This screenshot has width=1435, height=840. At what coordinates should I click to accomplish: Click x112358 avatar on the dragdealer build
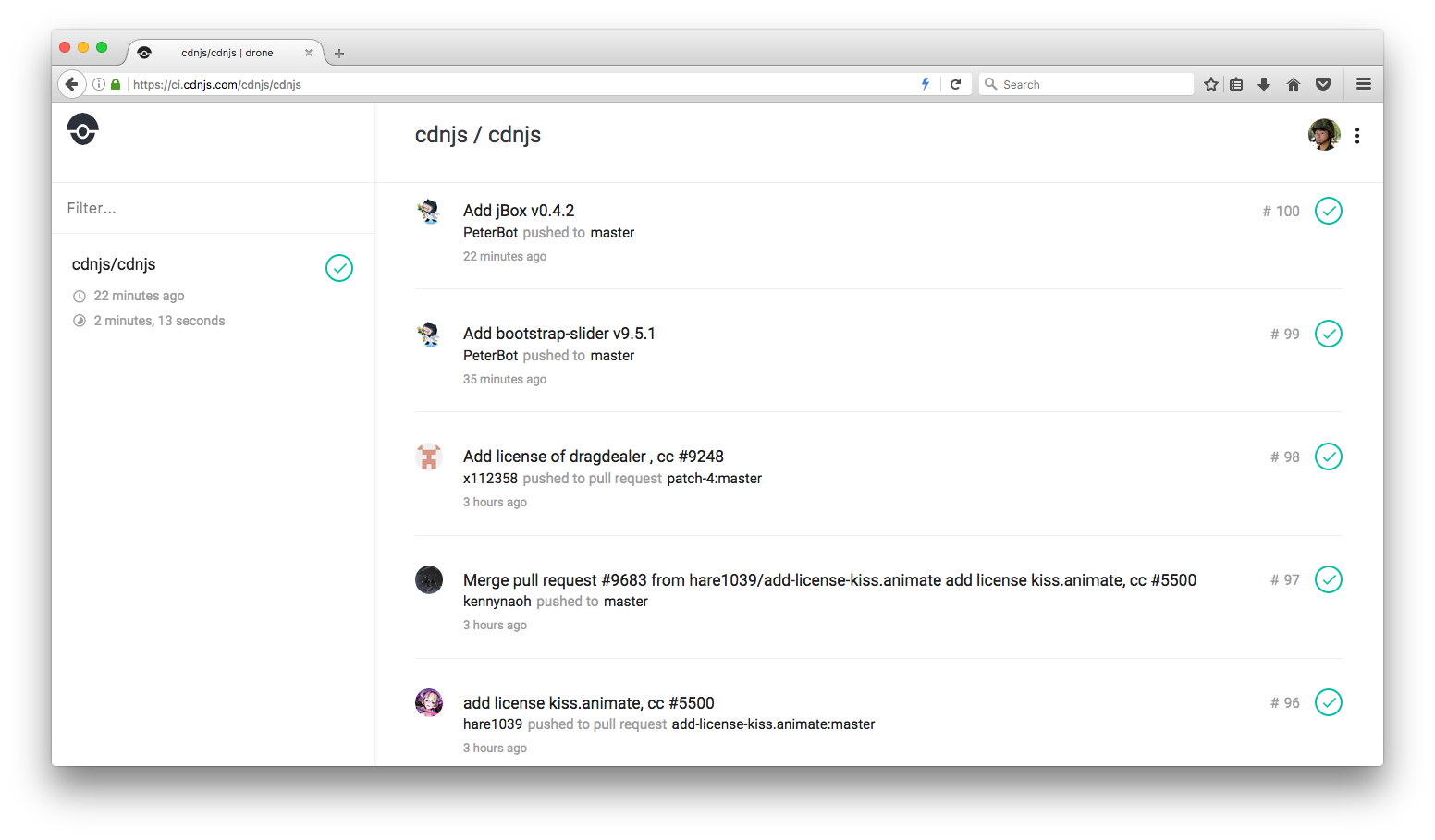point(429,457)
